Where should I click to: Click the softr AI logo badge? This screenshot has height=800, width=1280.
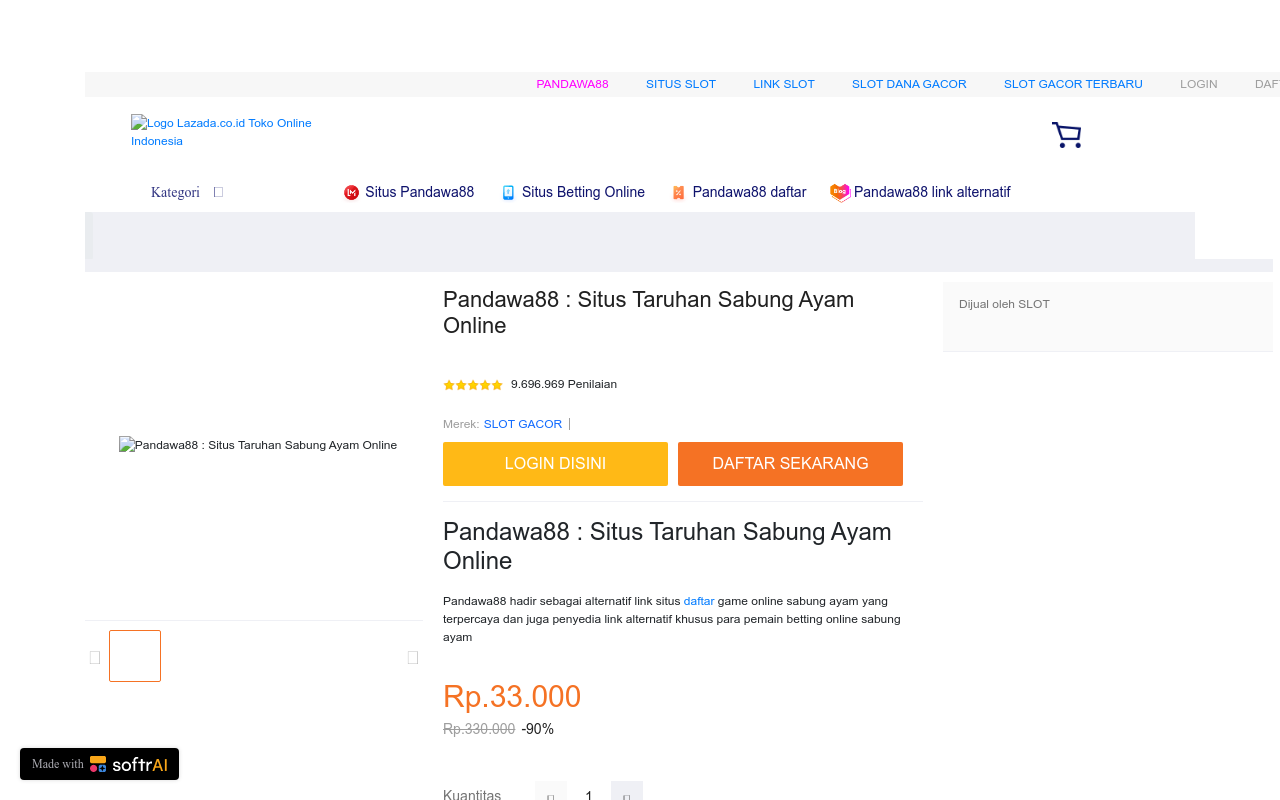tap(99, 764)
